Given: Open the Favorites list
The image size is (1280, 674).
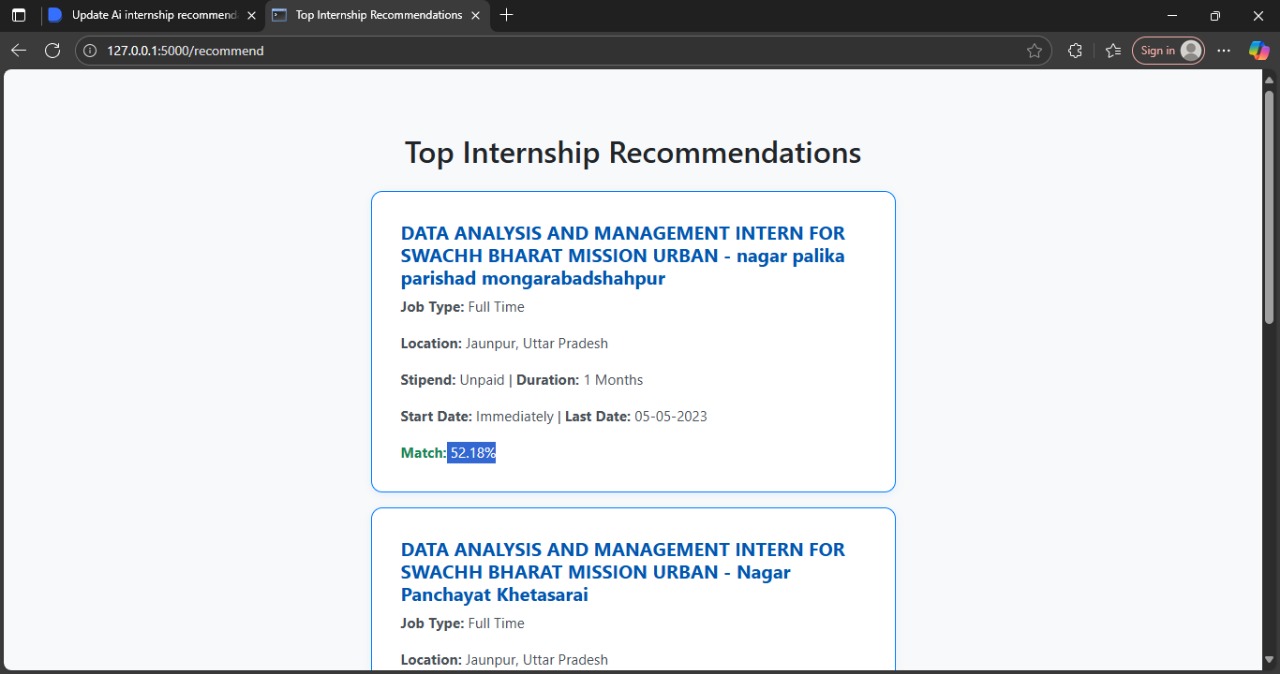Looking at the screenshot, I should [x=1113, y=51].
